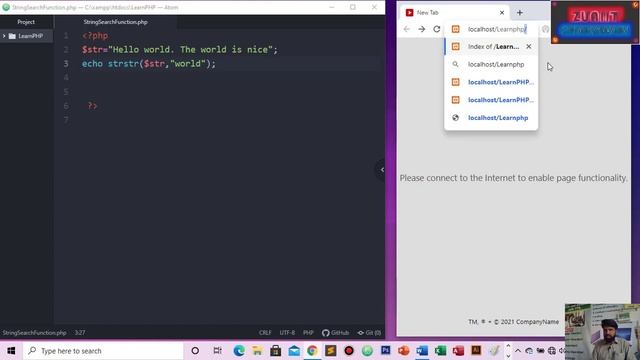
Task: Choose the second localhost/LearnPHP... suggestion
Action: 491,100
